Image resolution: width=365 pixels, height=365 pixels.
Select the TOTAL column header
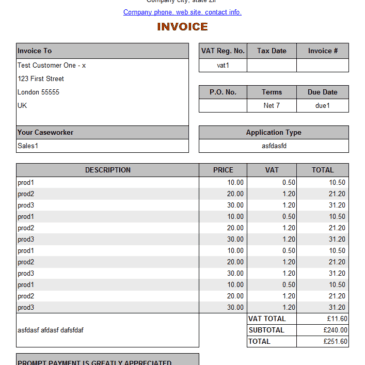tap(323, 170)
